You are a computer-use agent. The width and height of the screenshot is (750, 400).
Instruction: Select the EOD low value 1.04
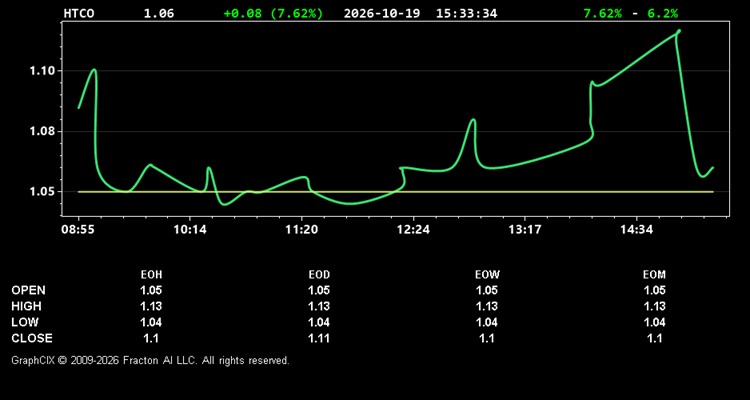pyautogui.click(x=319, y=322)
